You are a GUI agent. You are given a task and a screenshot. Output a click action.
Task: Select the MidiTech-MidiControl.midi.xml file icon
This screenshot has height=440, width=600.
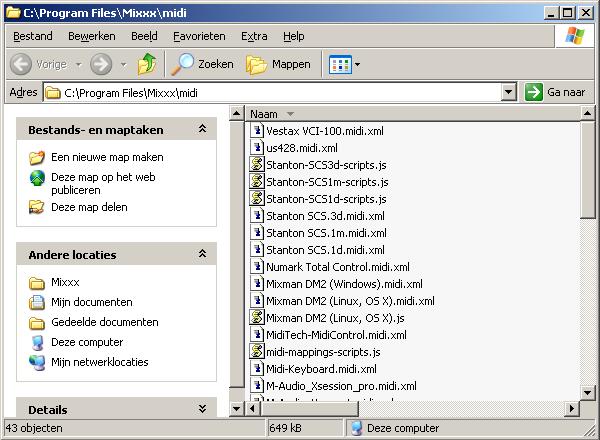(257, 334)
